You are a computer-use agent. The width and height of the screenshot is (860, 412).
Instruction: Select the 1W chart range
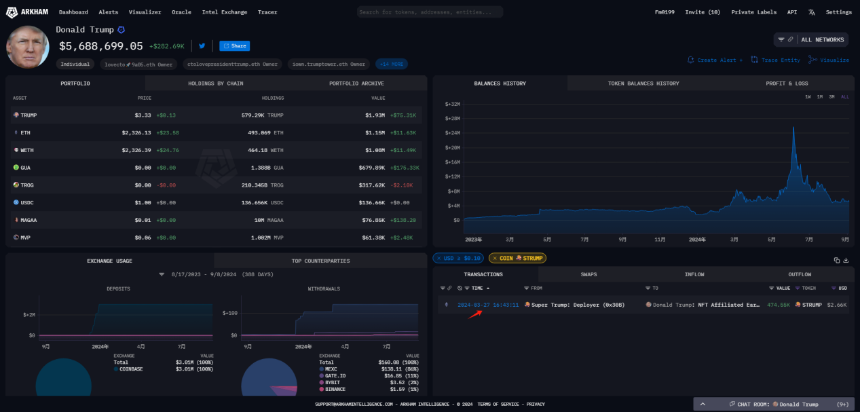tap(808, 97)
